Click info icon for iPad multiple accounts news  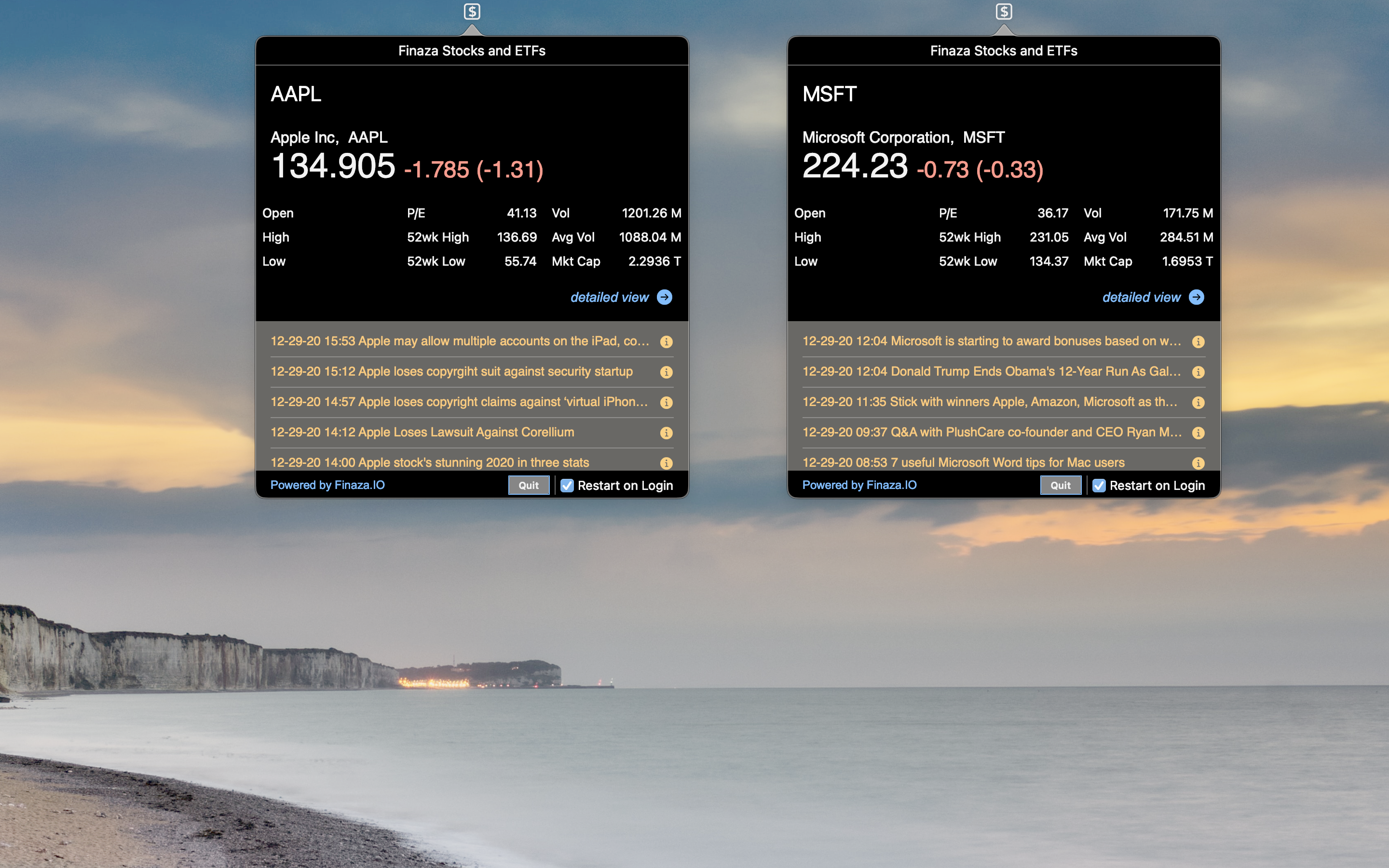[x=666, y=341]
